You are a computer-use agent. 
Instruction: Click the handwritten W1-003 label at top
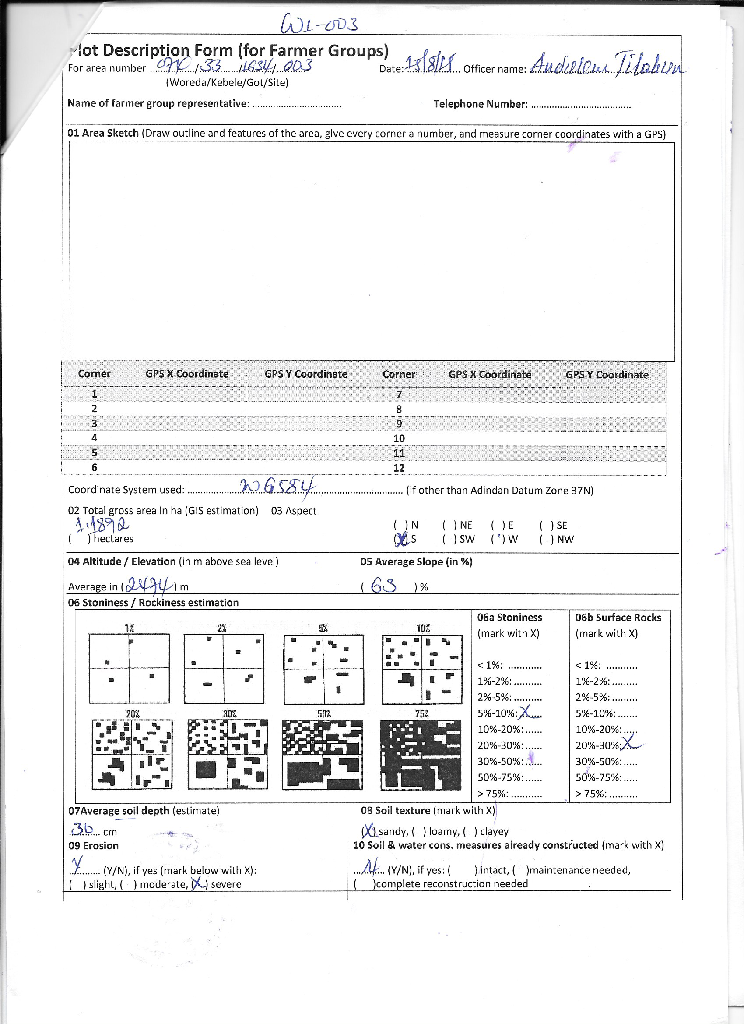click(319, 25)
